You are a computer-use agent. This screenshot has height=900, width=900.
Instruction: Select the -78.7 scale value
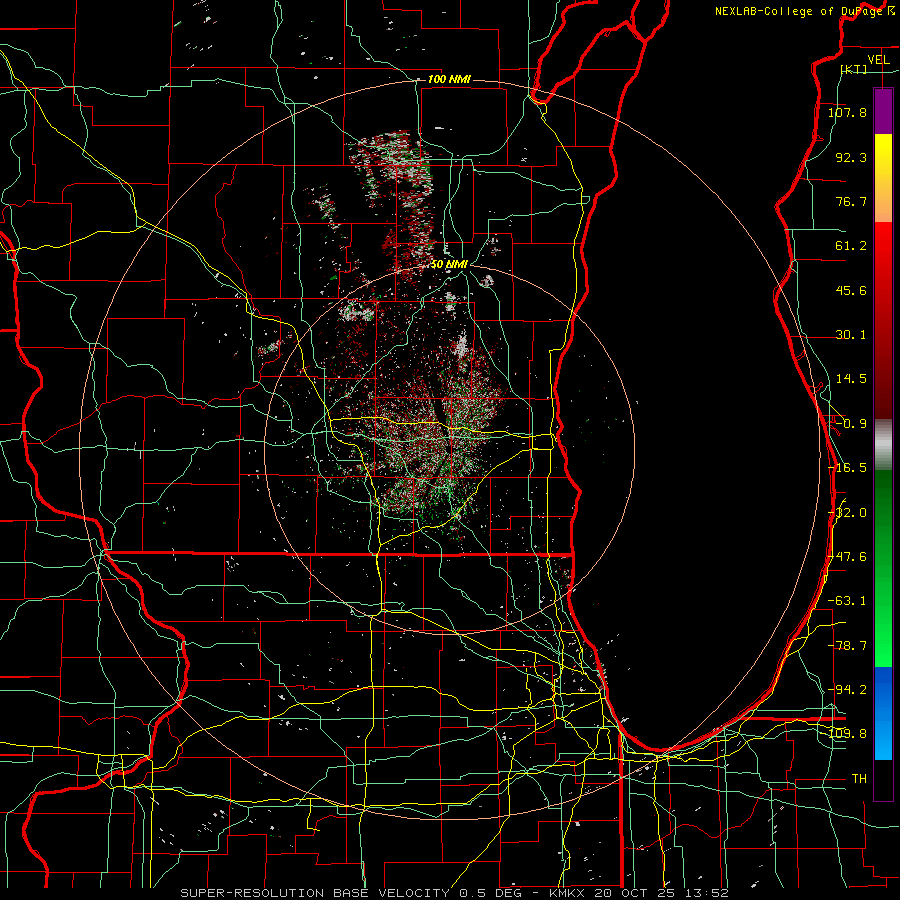tap(847, 646)
